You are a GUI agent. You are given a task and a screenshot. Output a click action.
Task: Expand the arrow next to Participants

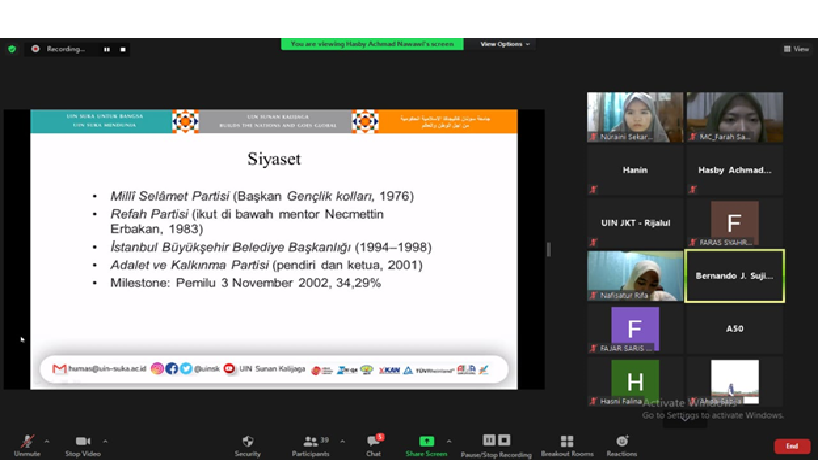pos(343,441)
